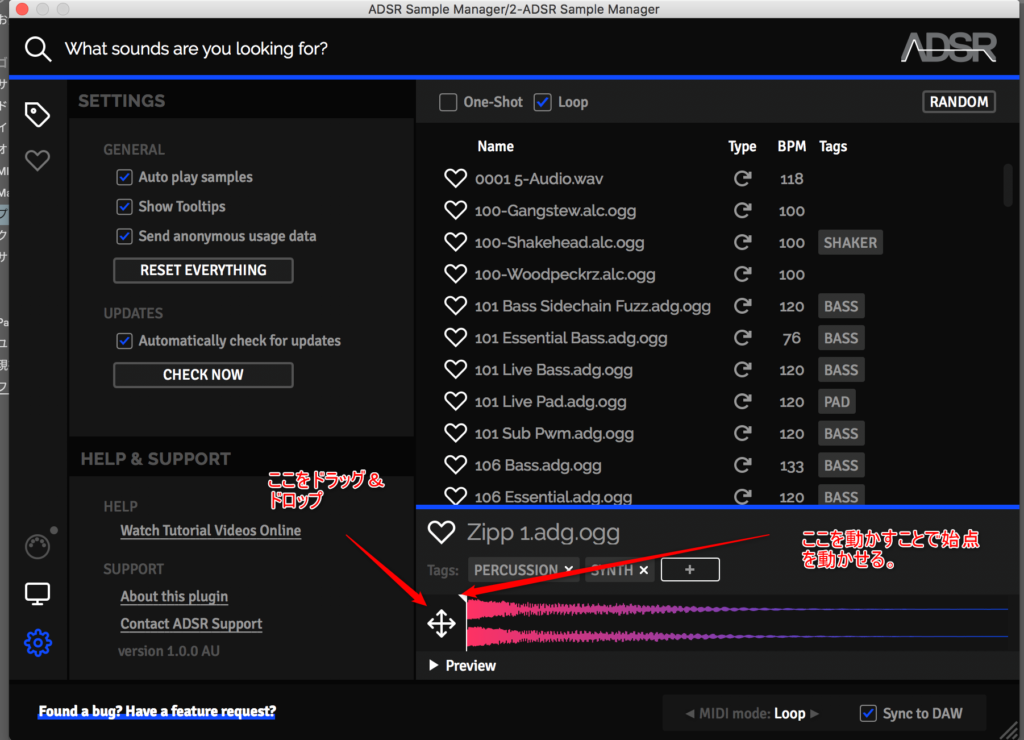This screenshot has width=1024, height=740.
Task: Click the monitor display icon in sidebar
Action: [x=37, y=595]
